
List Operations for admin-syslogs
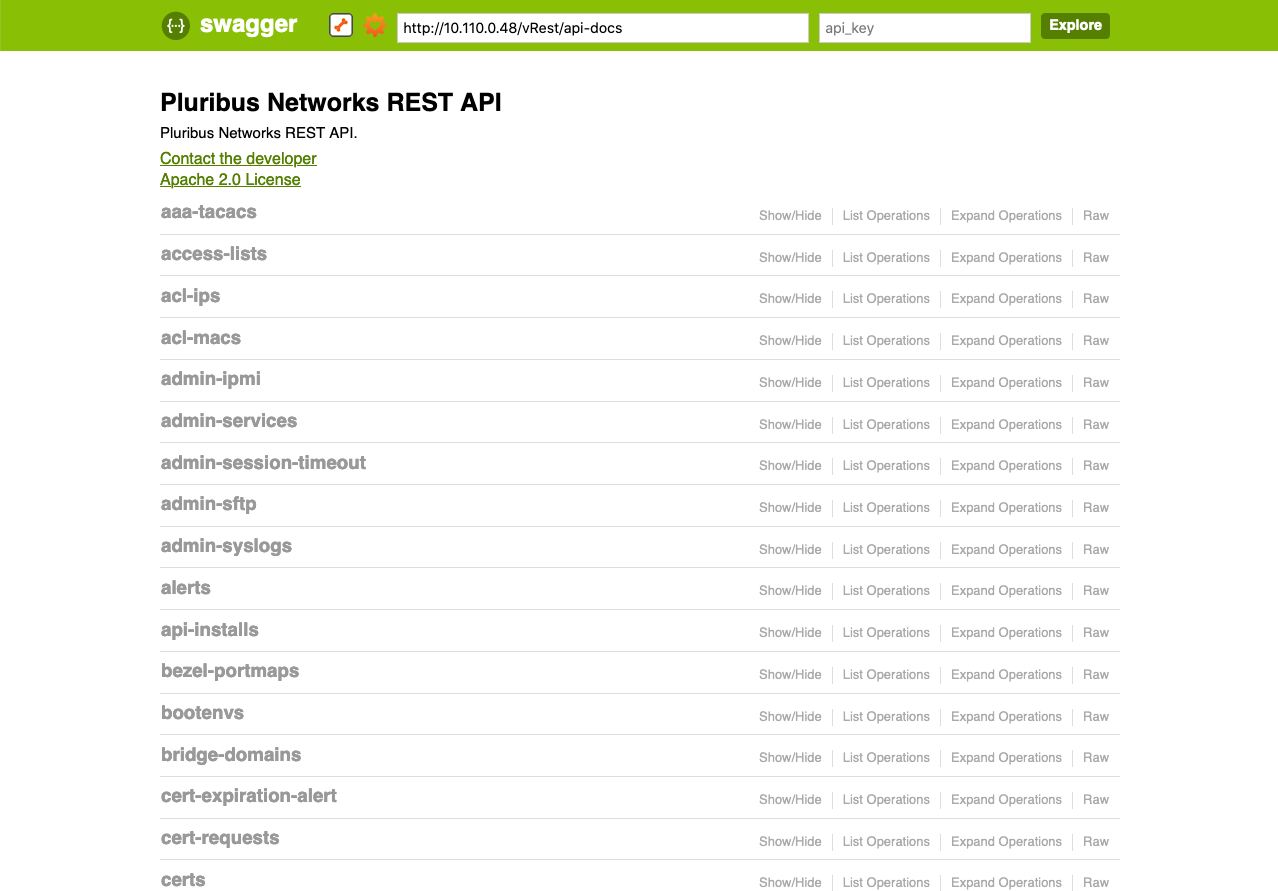point(886,550)
